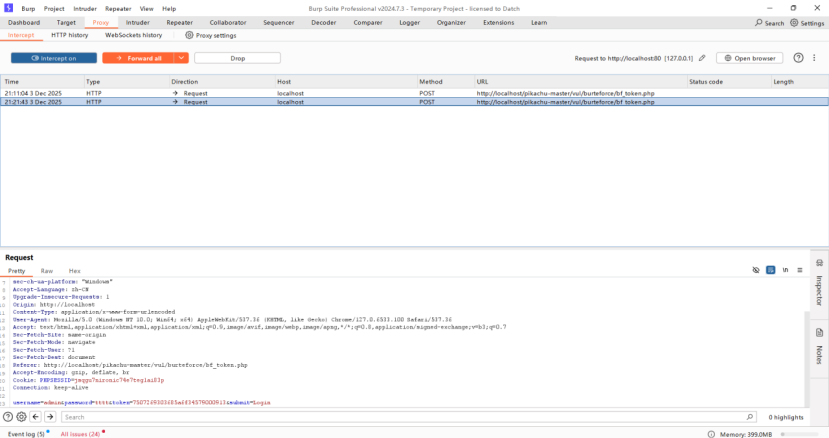Image resolution: width=829 pixels, height=438 pixels.
Task: Switch to the Organizer tab
Action: (451, 23)
